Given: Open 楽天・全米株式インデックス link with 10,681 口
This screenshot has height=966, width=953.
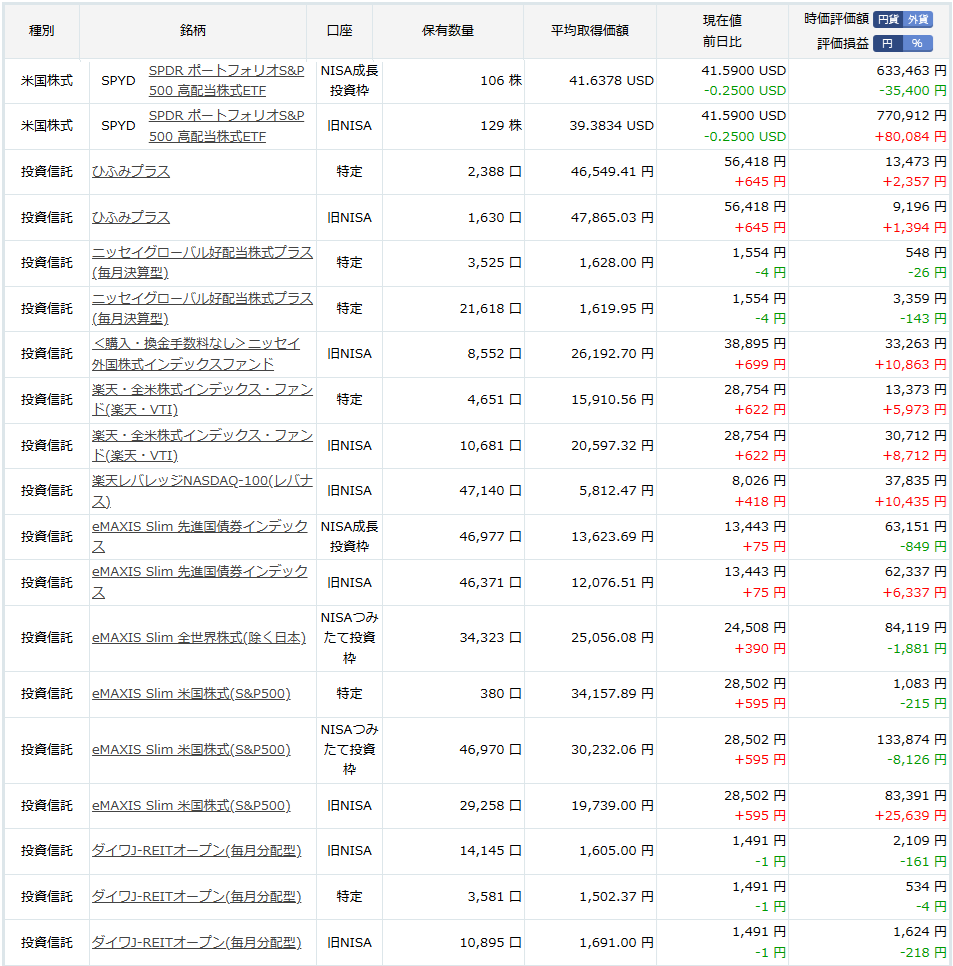Looking at the screenshot, I should point(202,445).
